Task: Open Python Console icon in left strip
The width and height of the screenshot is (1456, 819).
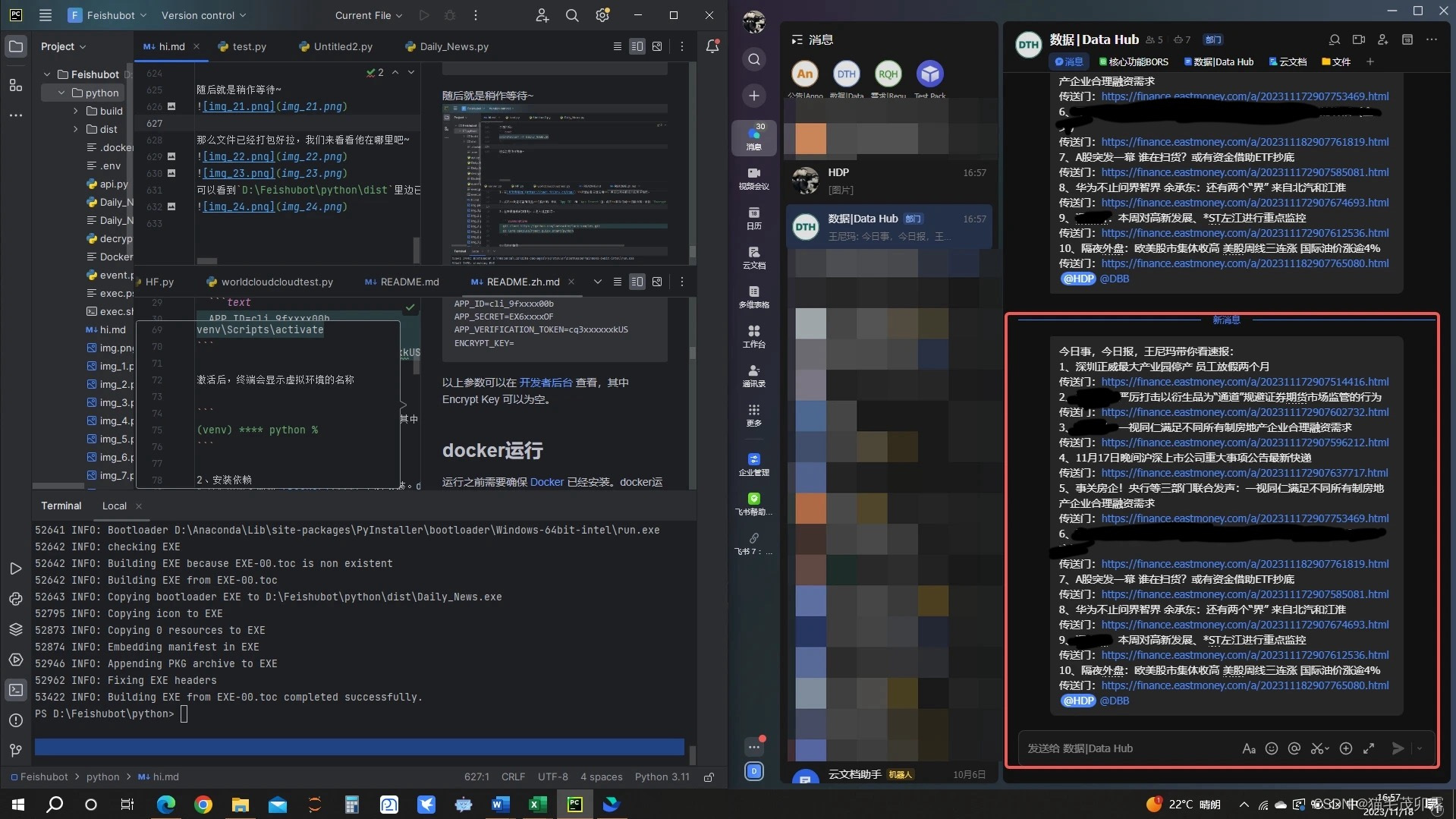Action: point(16,599)
